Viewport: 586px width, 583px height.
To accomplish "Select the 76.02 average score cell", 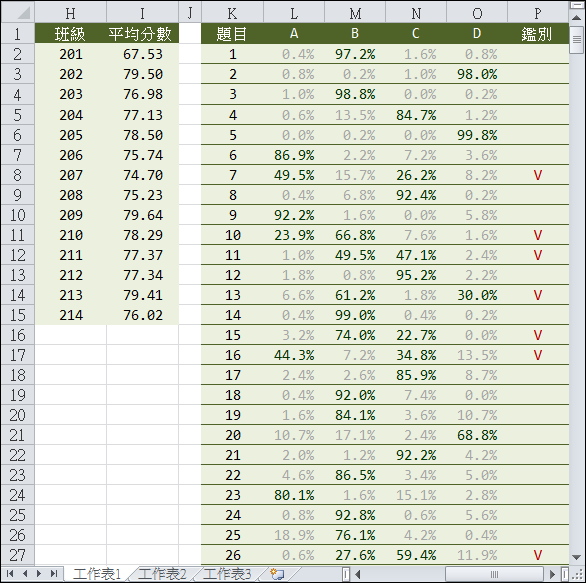I will point(142,315).
